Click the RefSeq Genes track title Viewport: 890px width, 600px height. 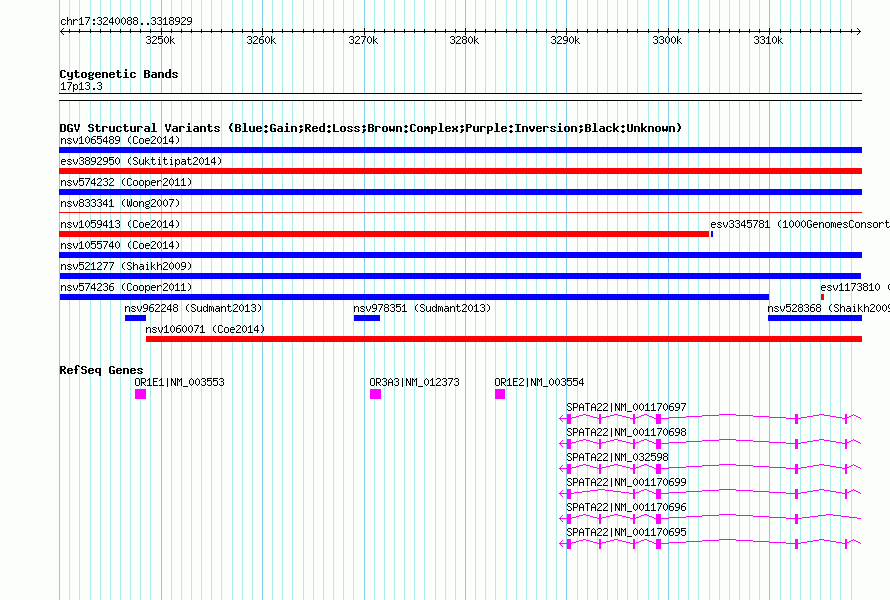[101, 370]
